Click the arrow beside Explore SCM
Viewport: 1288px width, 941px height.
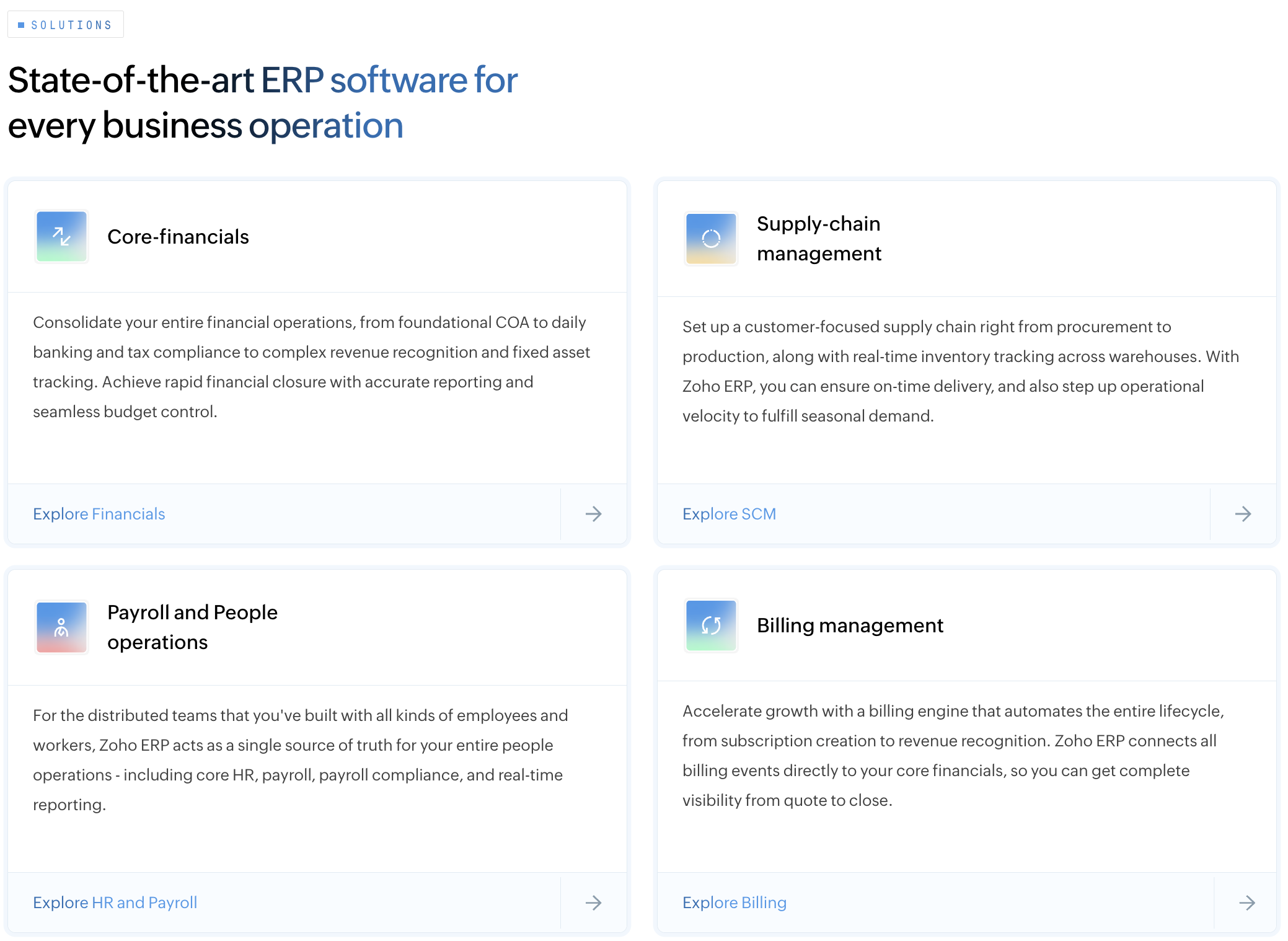(1243, 514)
